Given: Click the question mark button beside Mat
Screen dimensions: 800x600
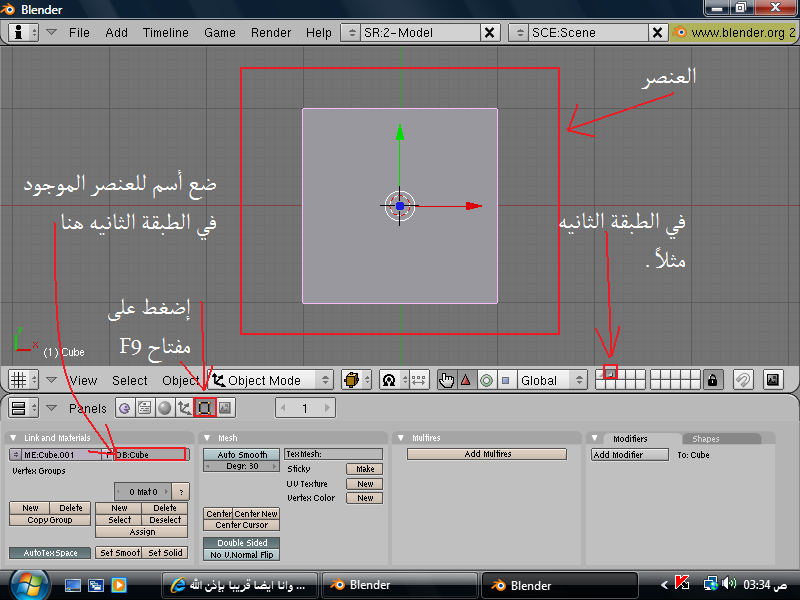Looking at the screenshot, I should (x=181, y=492).
